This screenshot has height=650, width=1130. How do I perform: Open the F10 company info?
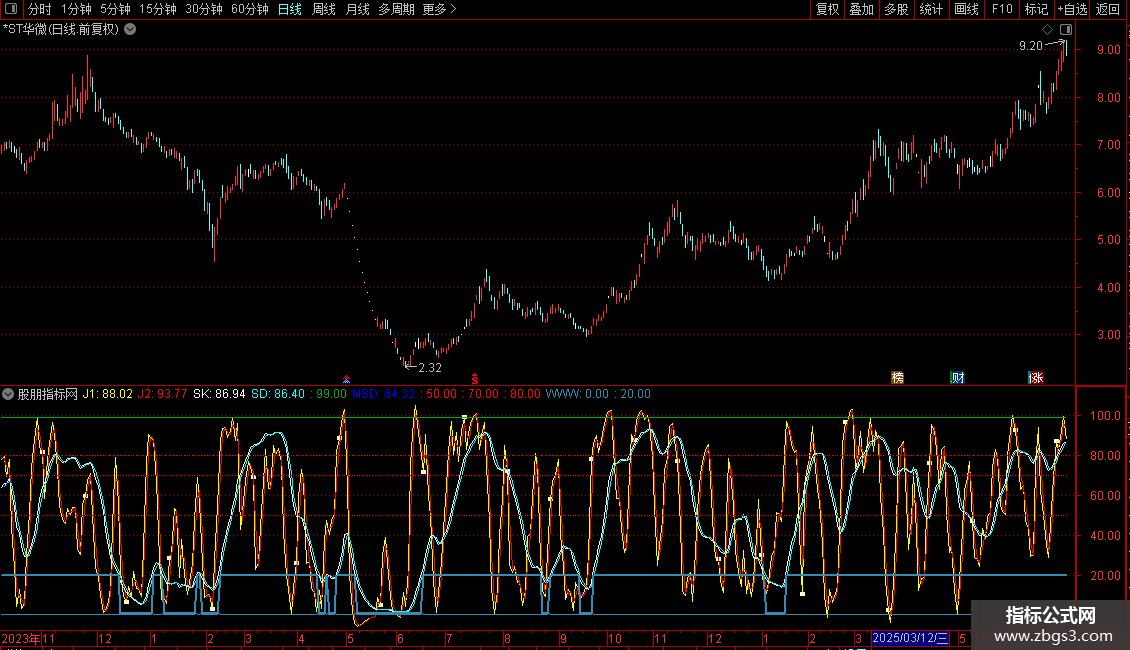(x=1002, y=9)
